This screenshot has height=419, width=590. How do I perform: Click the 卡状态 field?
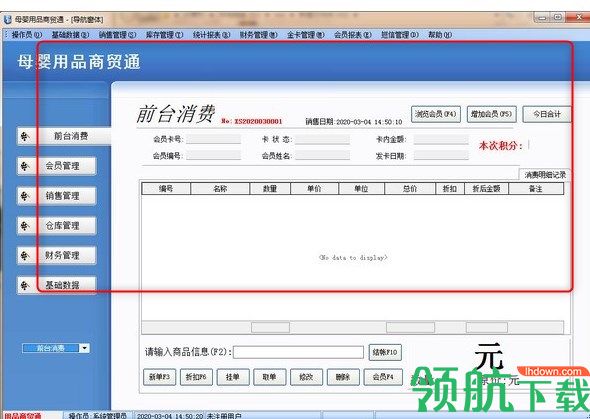(x=322, y=140)
